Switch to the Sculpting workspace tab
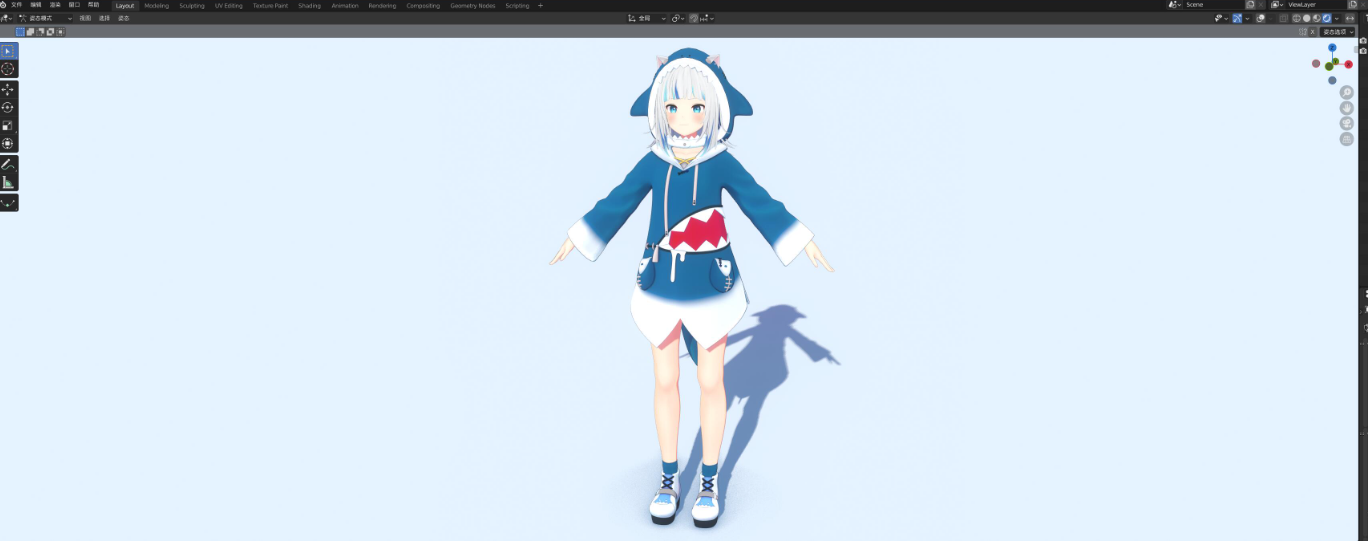 click(192, 5)
